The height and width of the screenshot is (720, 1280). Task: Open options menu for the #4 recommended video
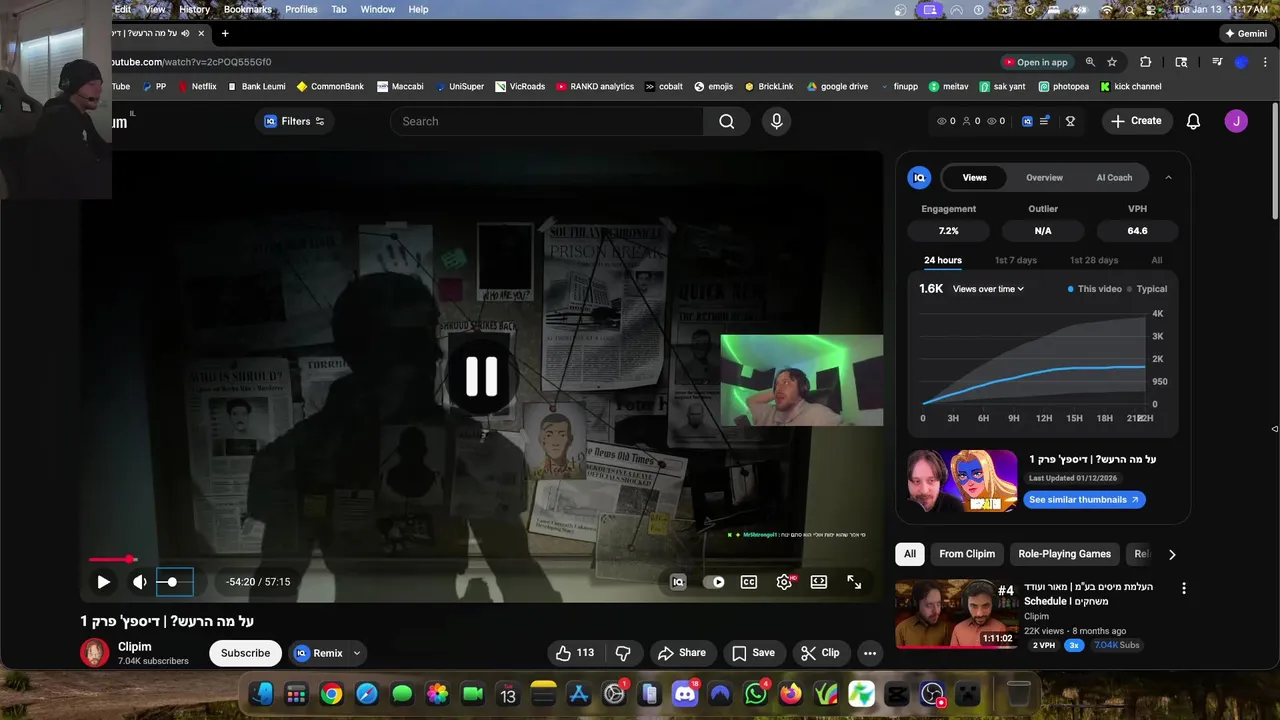(x=1184, y=589)
